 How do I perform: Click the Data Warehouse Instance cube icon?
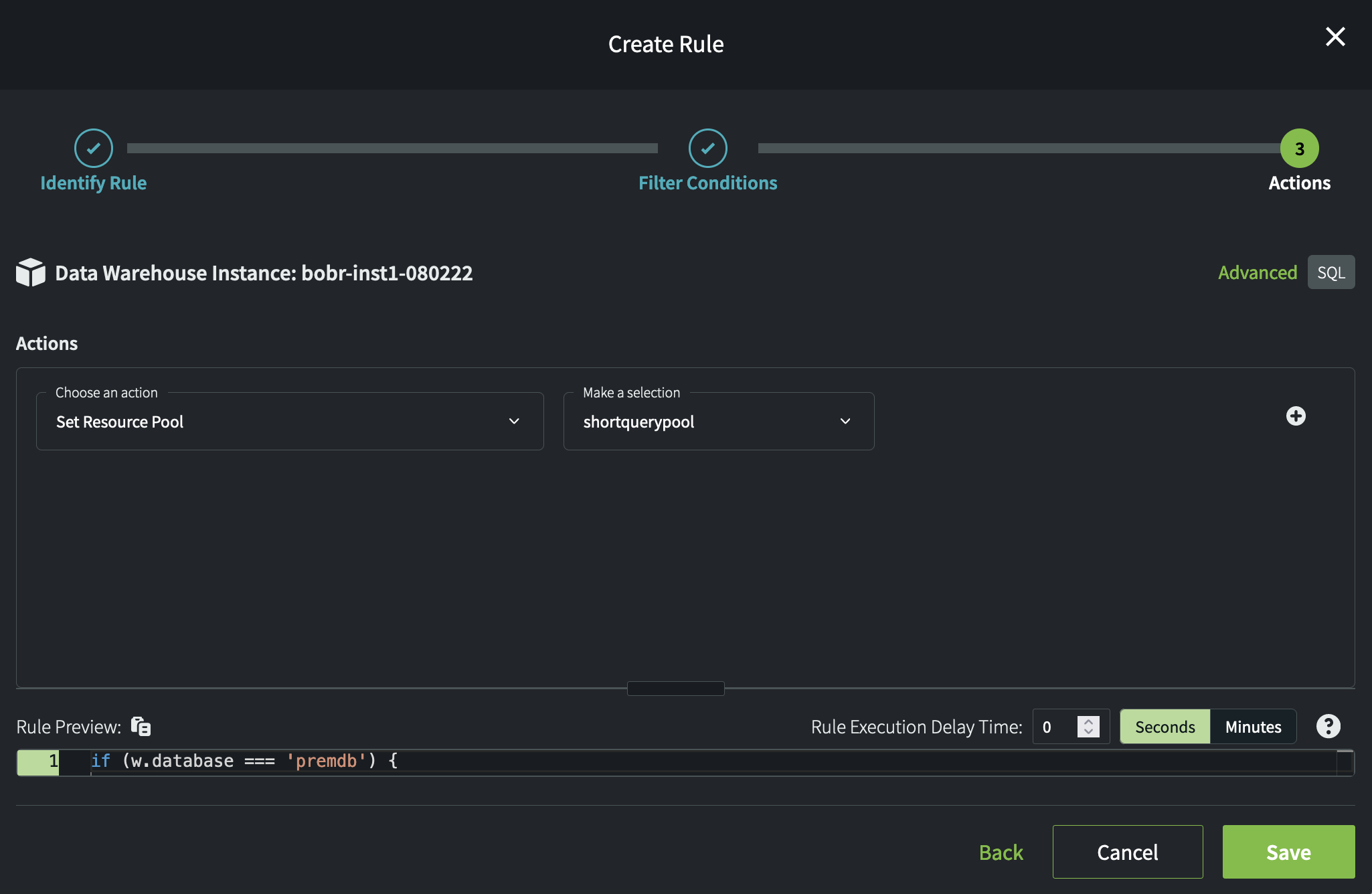(30, 272)
